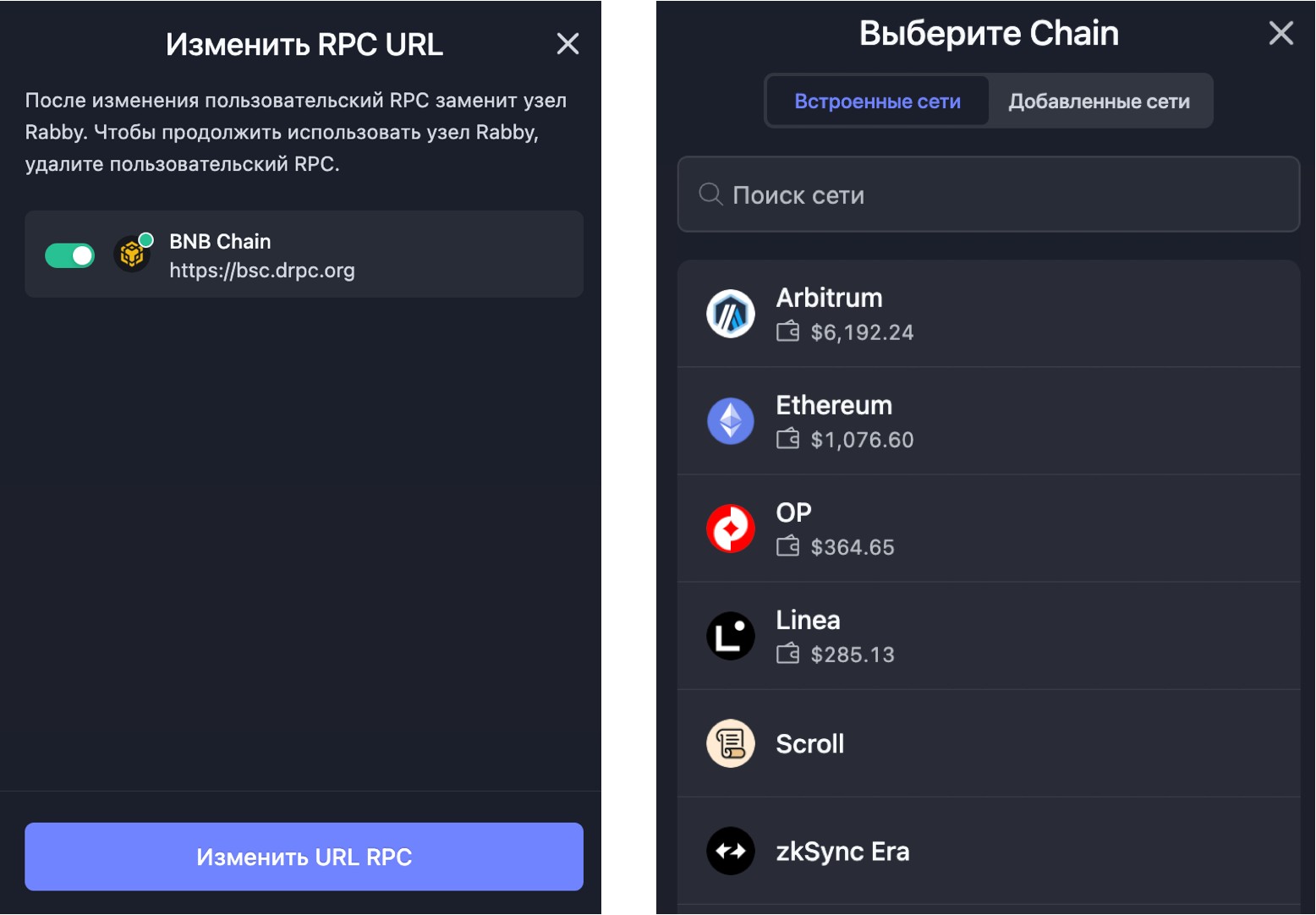Screen dimensions: 1316x915
Task: Click the Scroll parchment logo icon
Action: (731, 743)
